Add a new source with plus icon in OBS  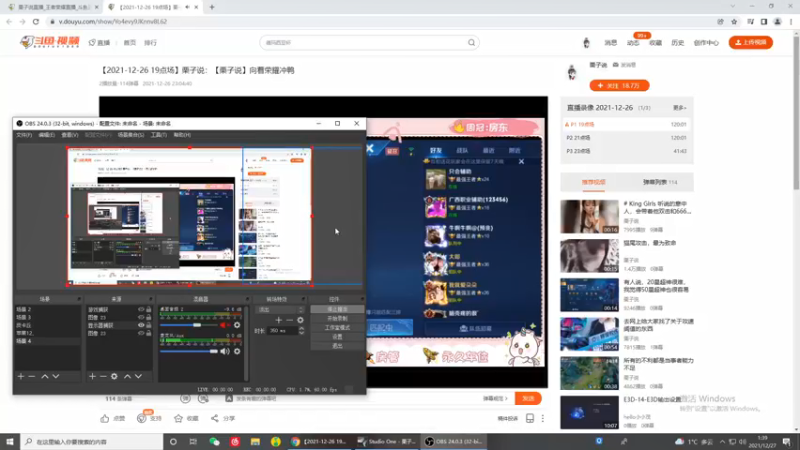(92, 376)
